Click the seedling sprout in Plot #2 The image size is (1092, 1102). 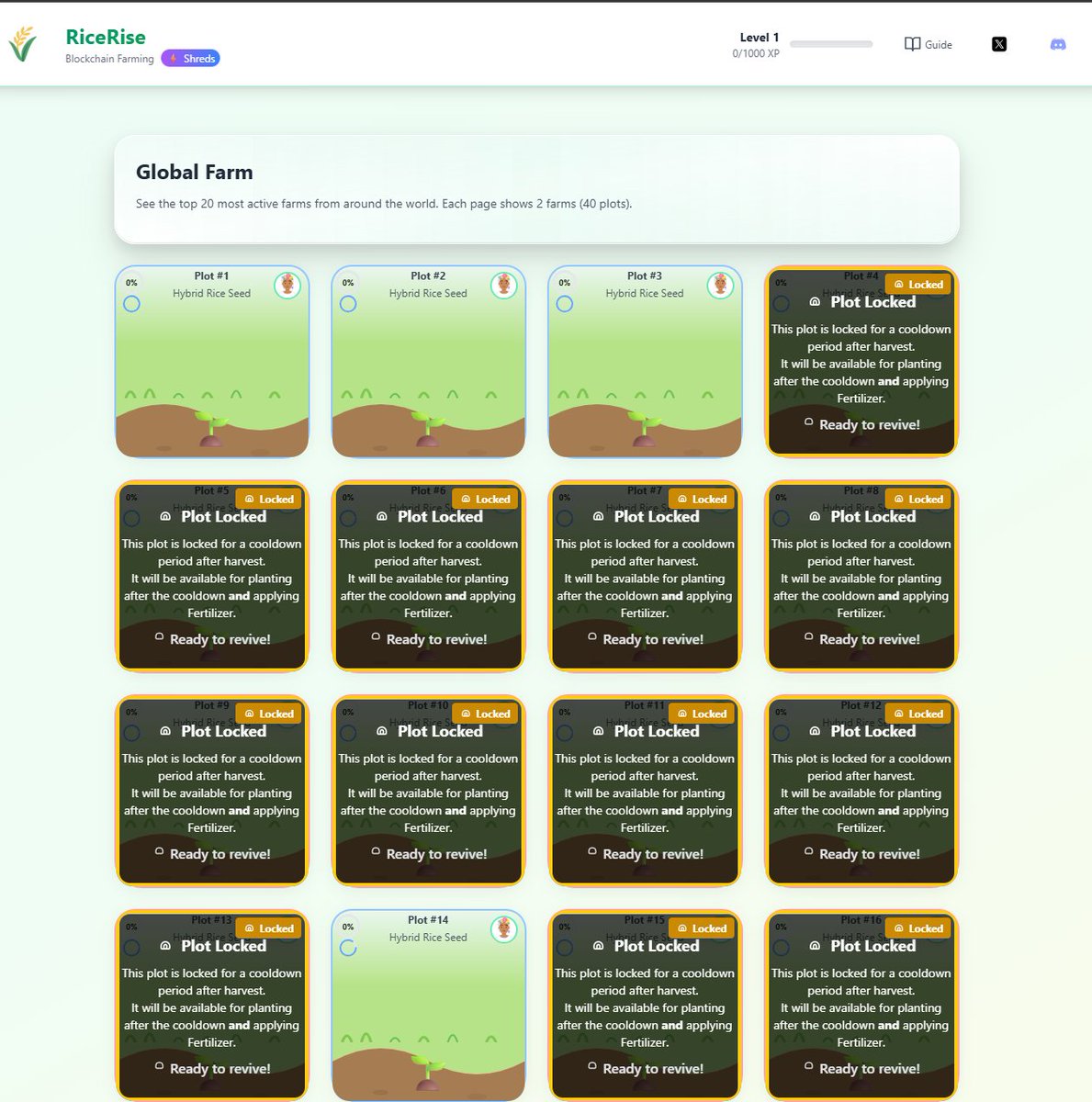tap(428, 429)
